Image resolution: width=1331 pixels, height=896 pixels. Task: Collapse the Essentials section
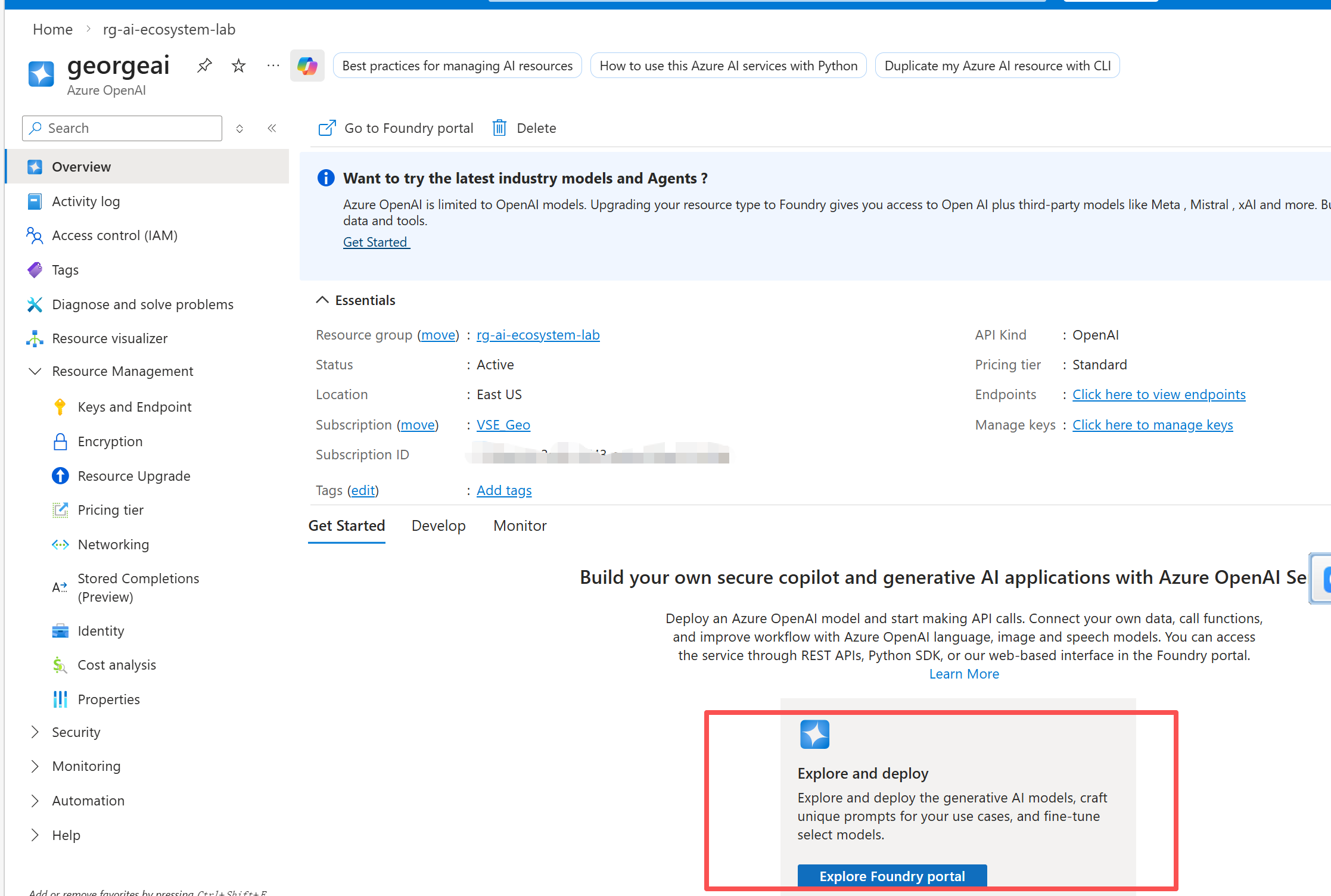click(x=322, y=300)
